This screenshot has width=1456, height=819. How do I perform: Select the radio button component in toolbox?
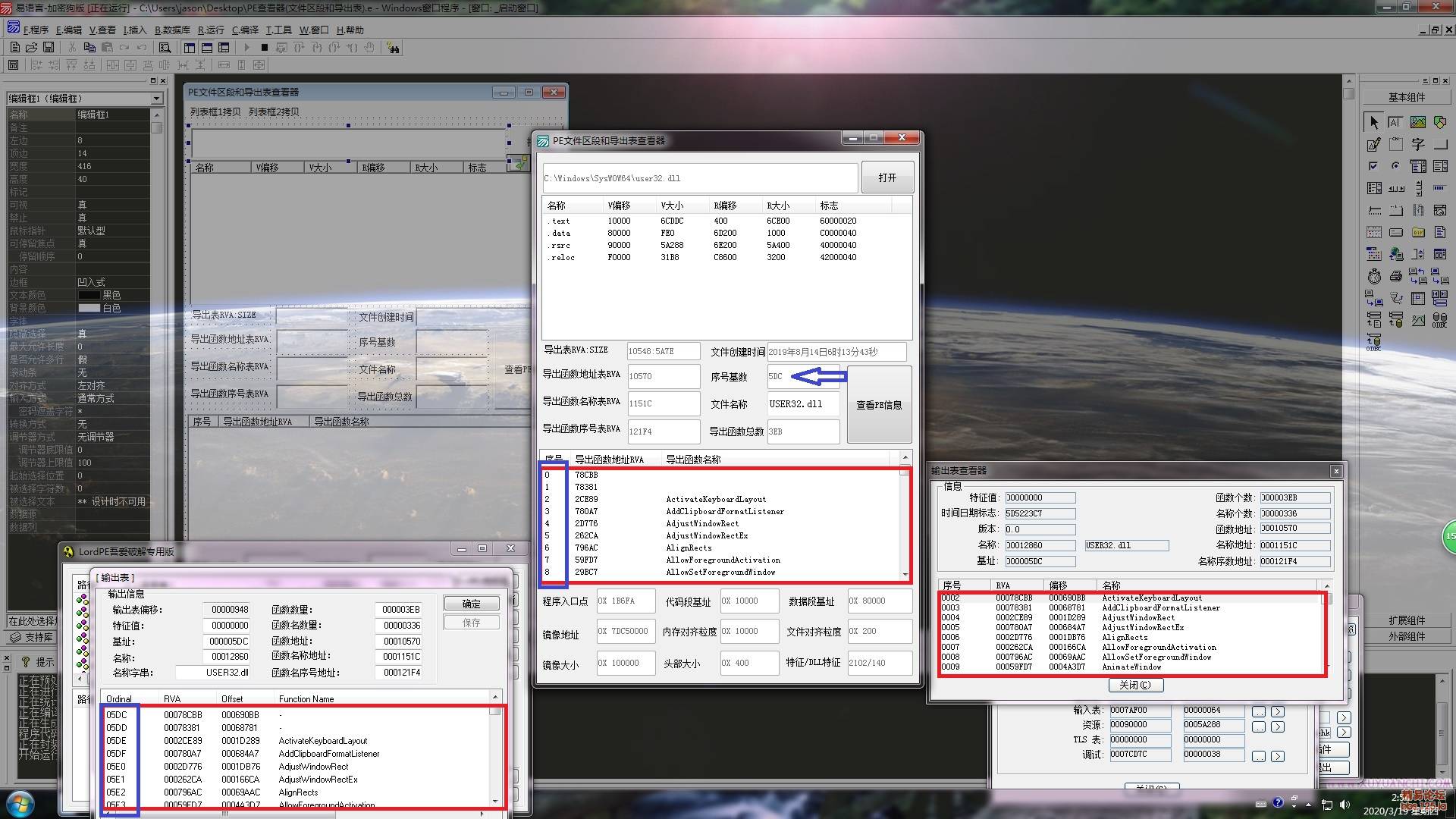[x=1395, y=166]
